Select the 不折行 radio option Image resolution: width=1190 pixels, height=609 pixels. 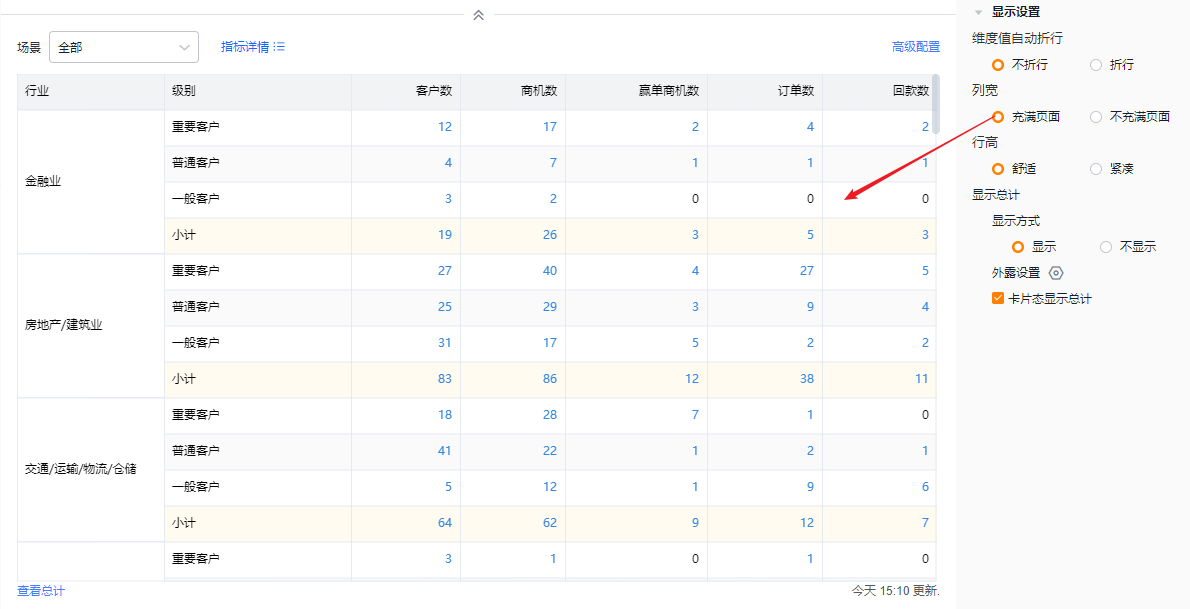tap(998, 65)
